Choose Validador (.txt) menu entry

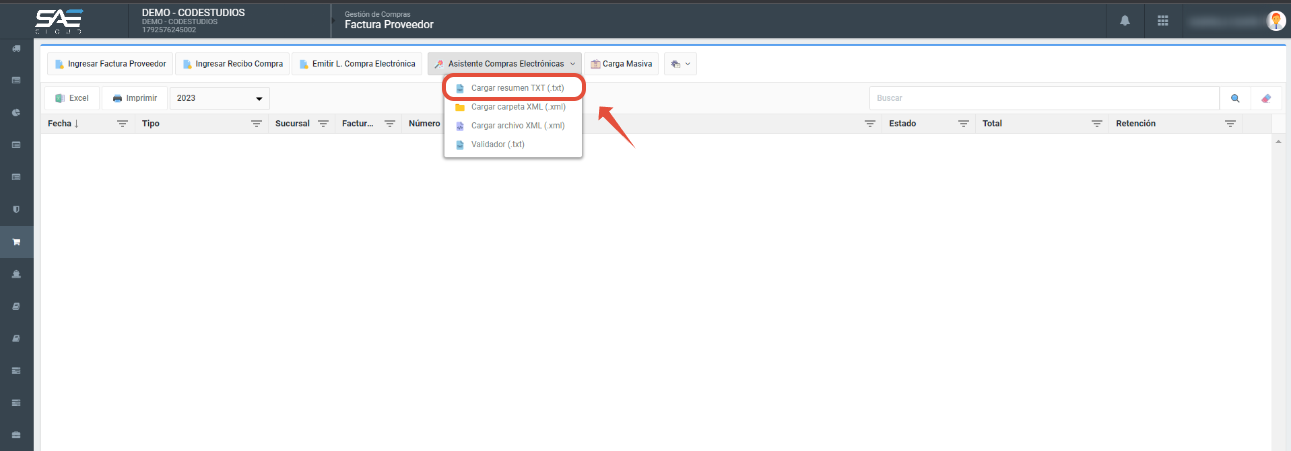point(513,144)
